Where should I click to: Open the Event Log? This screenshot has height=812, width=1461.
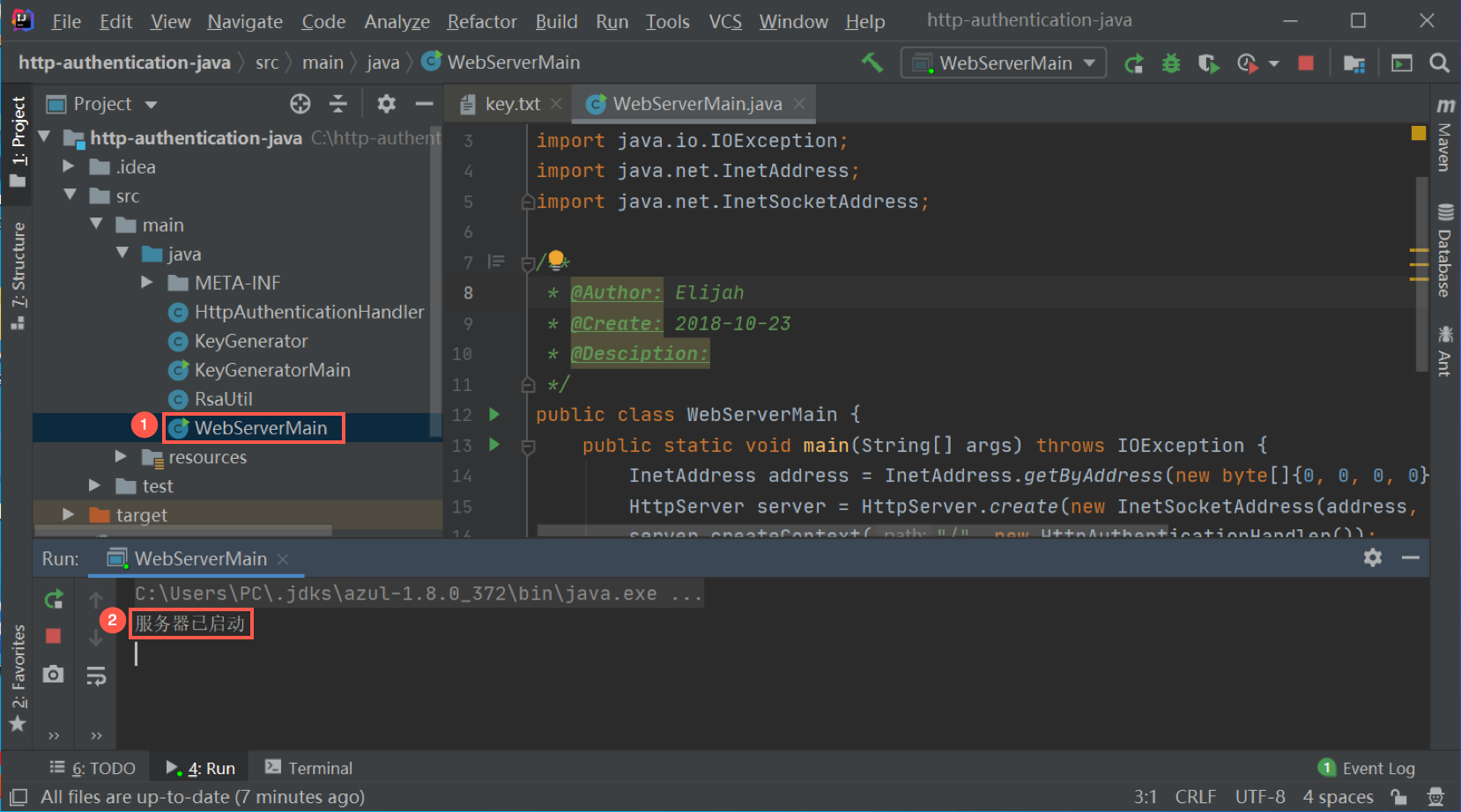(1368, 768)
